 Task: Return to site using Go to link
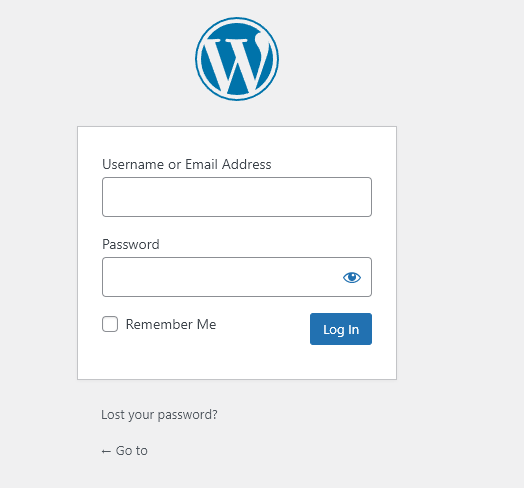[124, 451]
